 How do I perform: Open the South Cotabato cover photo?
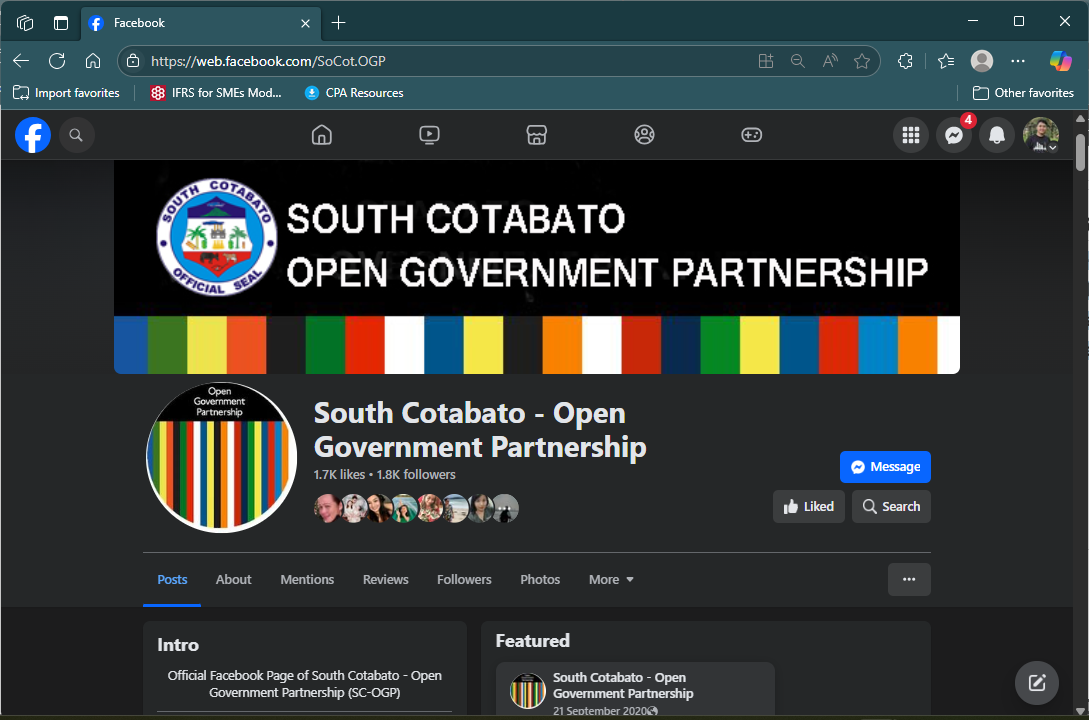(x=537, y=267)
